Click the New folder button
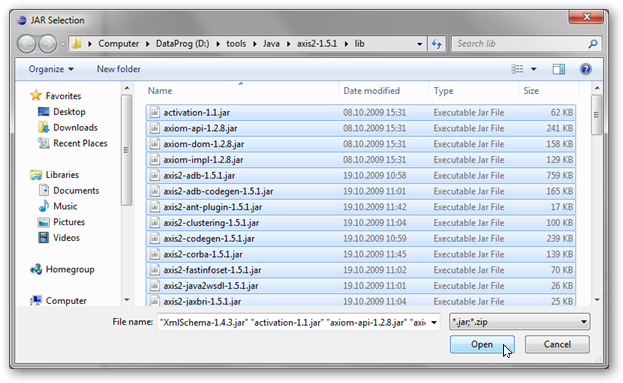The height and width of the screenshot is (383, 623). point(118,69)
